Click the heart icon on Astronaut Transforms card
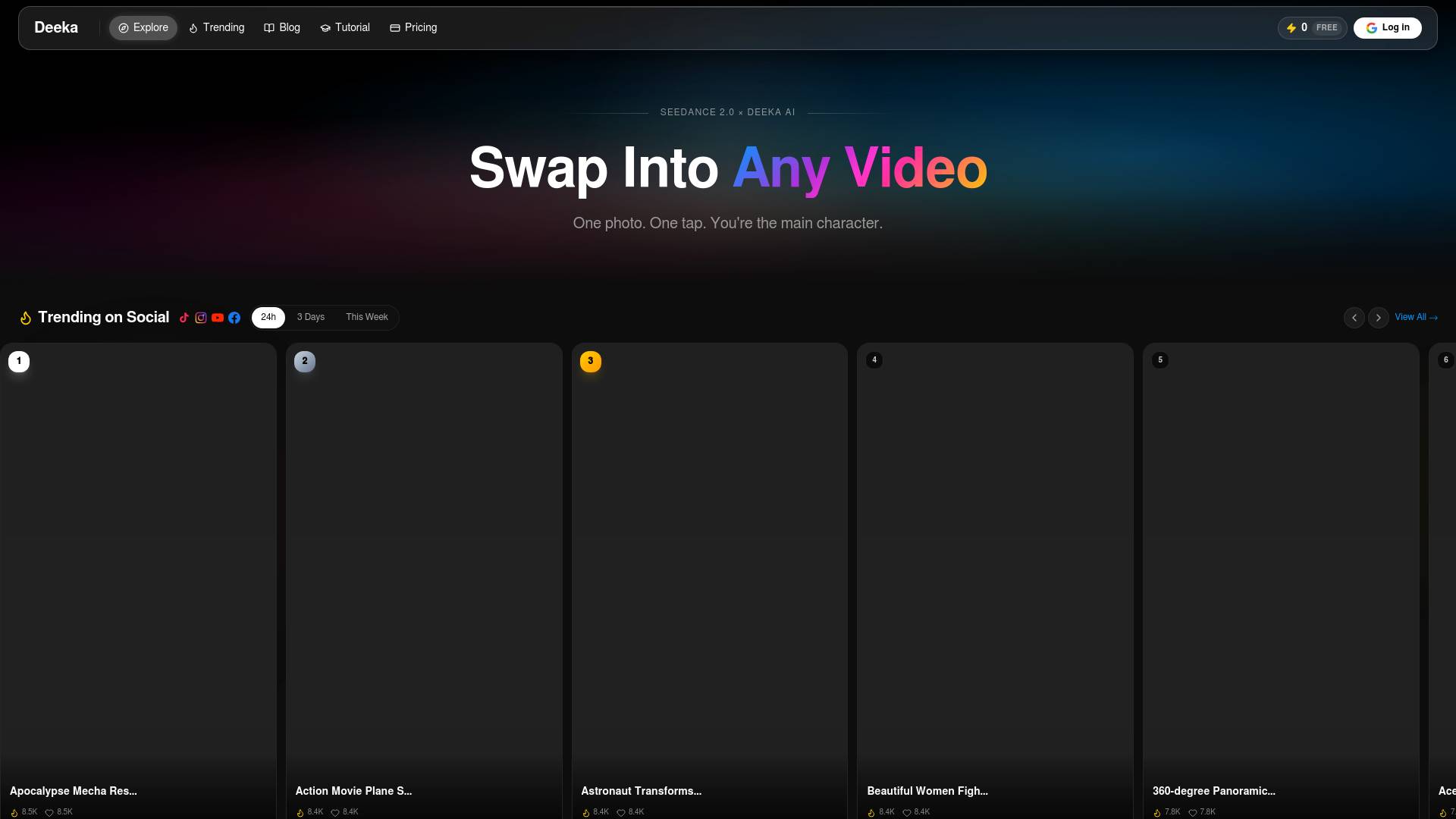Screen dimensions: 1456x819 (621, 812)
